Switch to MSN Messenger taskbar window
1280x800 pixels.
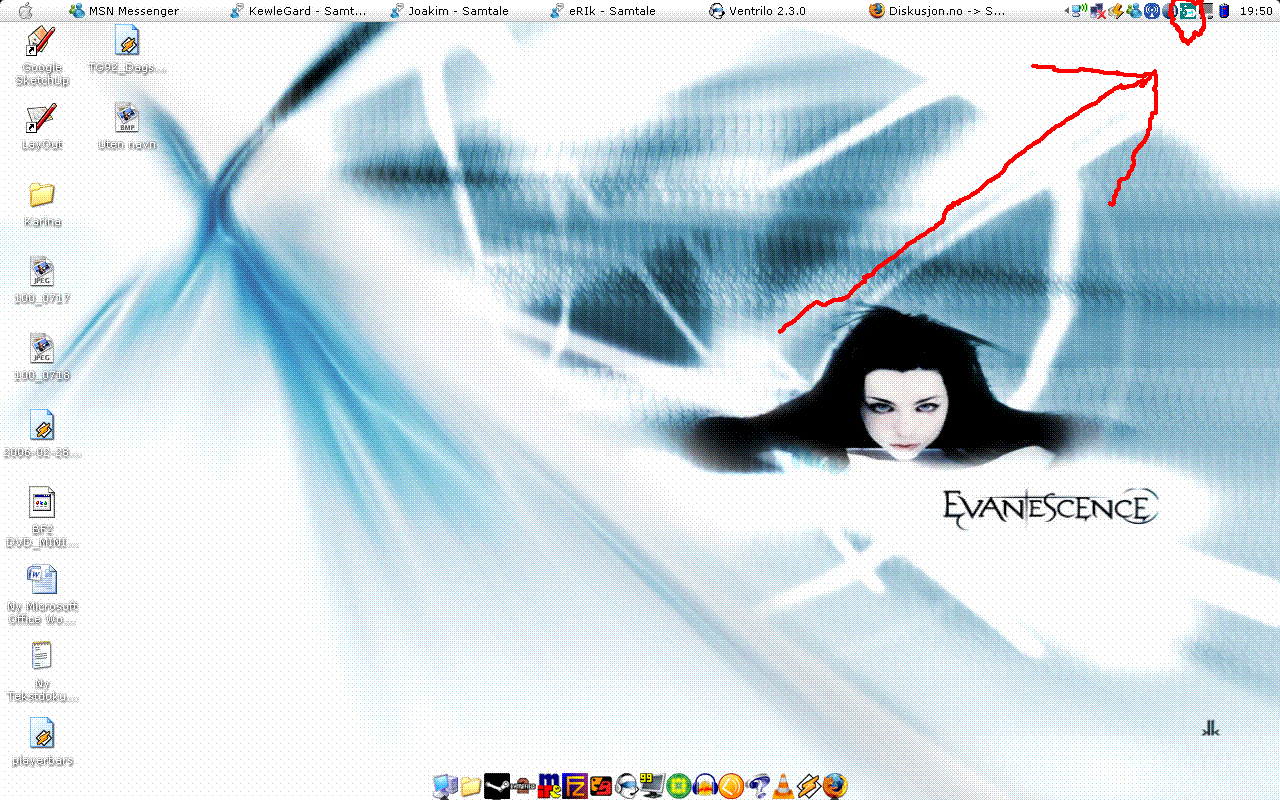(x=125, y=11)
